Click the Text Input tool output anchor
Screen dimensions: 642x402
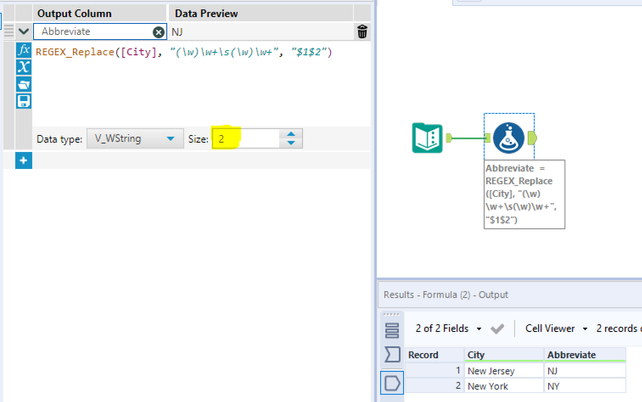pyautogui.click(x=449, y=138)
